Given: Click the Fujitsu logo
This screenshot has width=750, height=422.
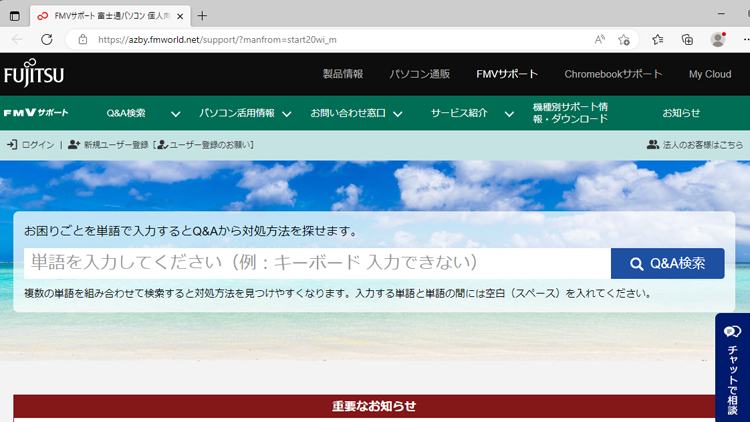Looking at the screenshot, I should (34, 73).
